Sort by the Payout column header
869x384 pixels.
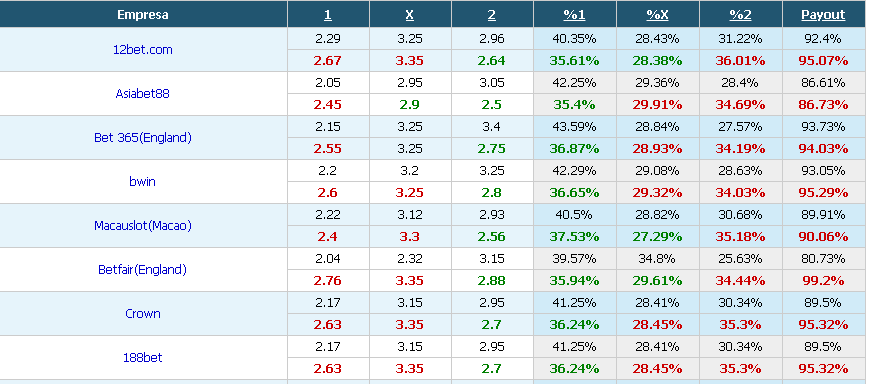click(x=823, y=15)
